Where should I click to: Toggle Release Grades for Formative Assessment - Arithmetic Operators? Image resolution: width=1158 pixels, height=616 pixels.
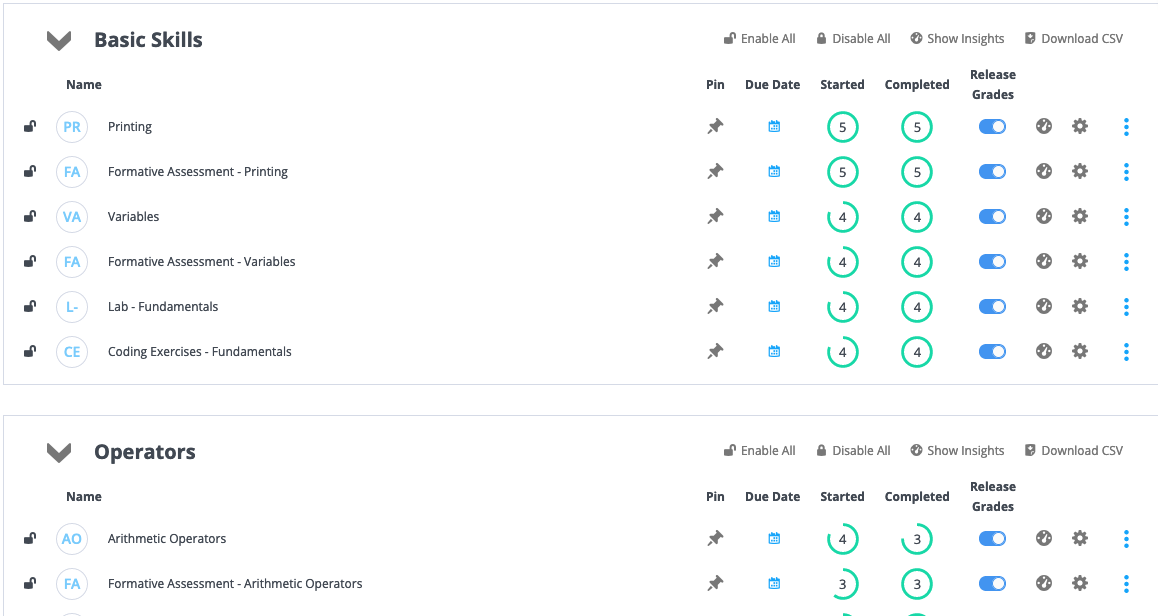[993, 584]
